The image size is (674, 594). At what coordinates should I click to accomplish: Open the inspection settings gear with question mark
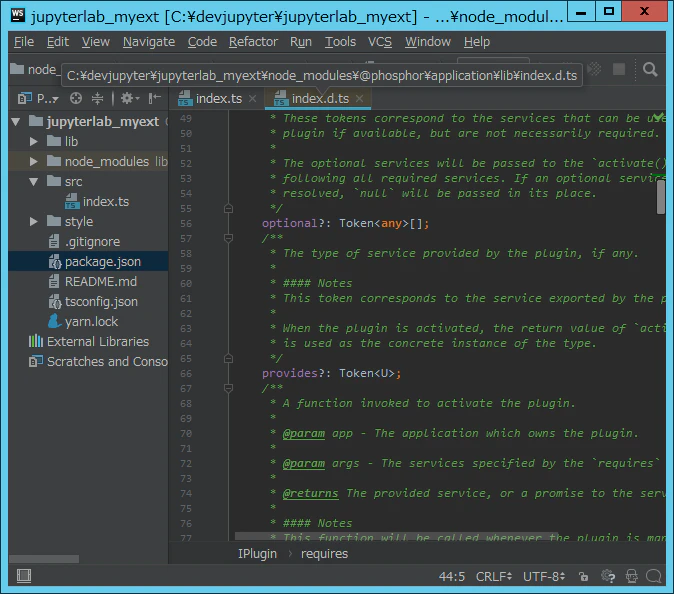click(608, 576)
